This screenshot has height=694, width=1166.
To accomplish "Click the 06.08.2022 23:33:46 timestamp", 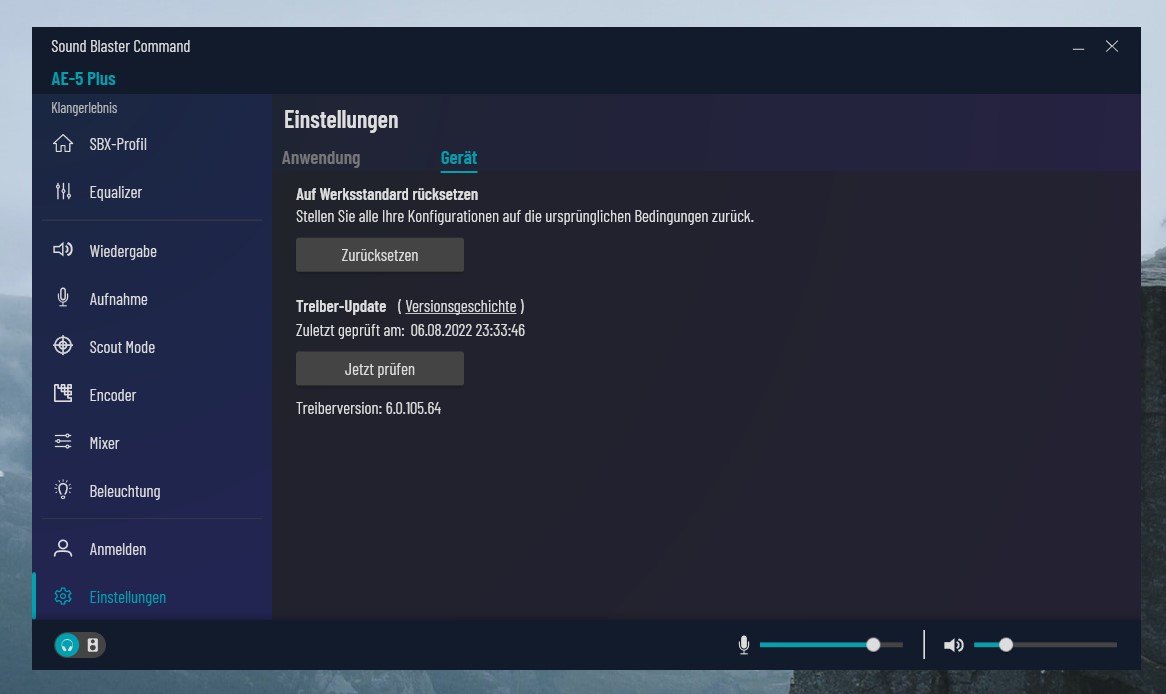I will point(468,330).
